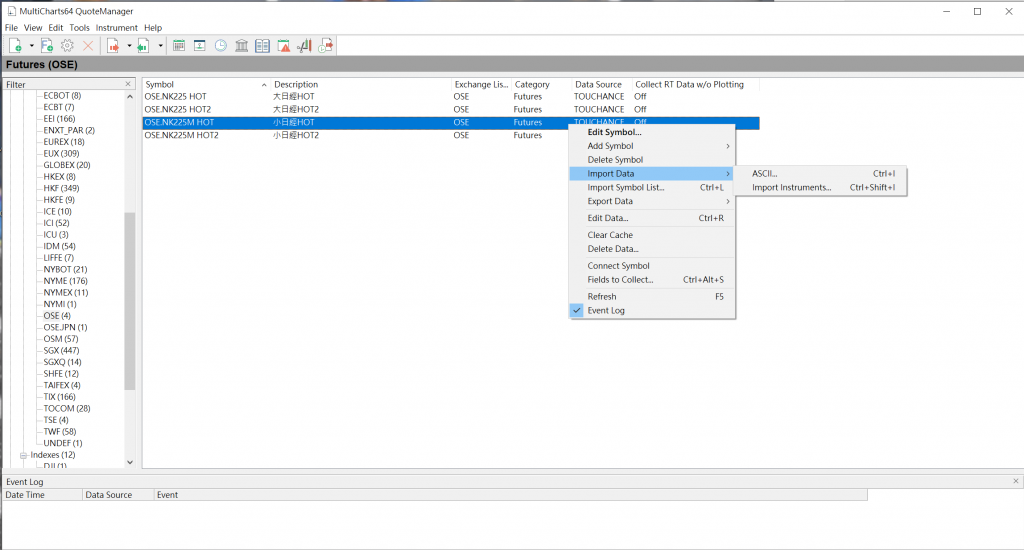Choose Refresh in context menu

pos(652,296)
